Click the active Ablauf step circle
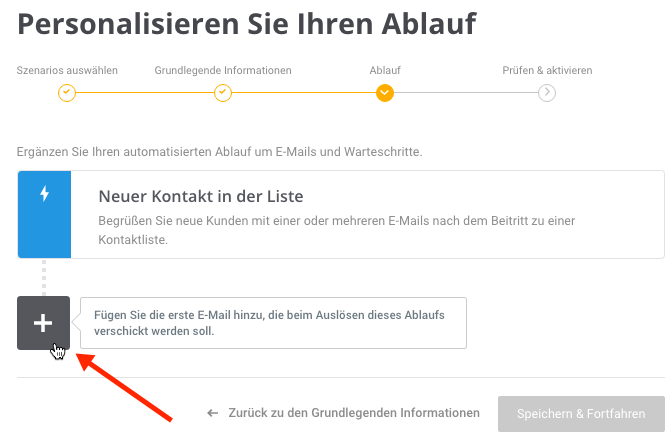The height and width of the screenshot is (446, 670). pyautogui.click(x=385, y=93)
